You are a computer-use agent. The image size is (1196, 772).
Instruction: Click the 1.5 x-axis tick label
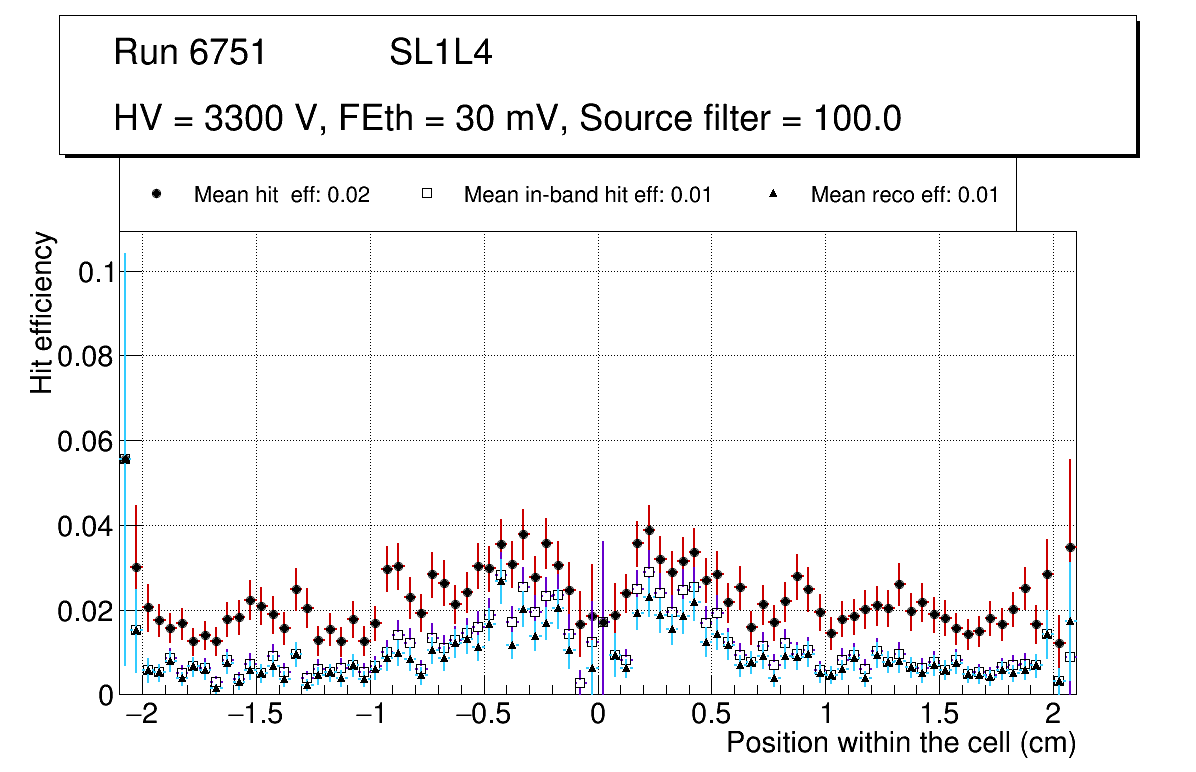click(939, 716)
